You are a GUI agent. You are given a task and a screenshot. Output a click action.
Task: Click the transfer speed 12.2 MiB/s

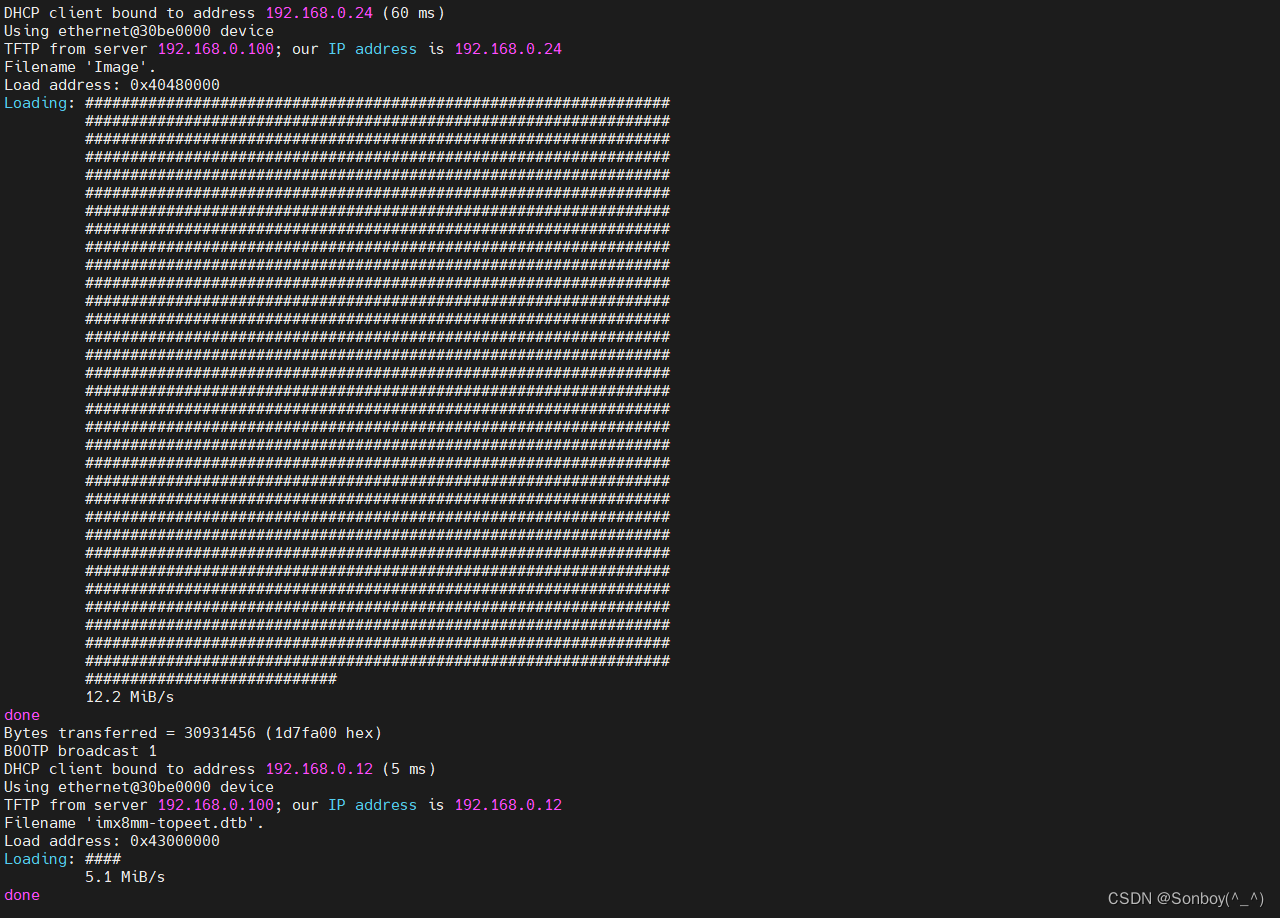click(x=128, y=696)
